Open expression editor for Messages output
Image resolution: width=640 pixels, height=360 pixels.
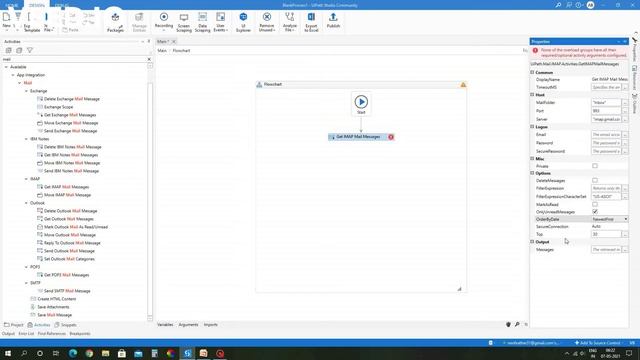pyautogui.click(x=625, y=249)
